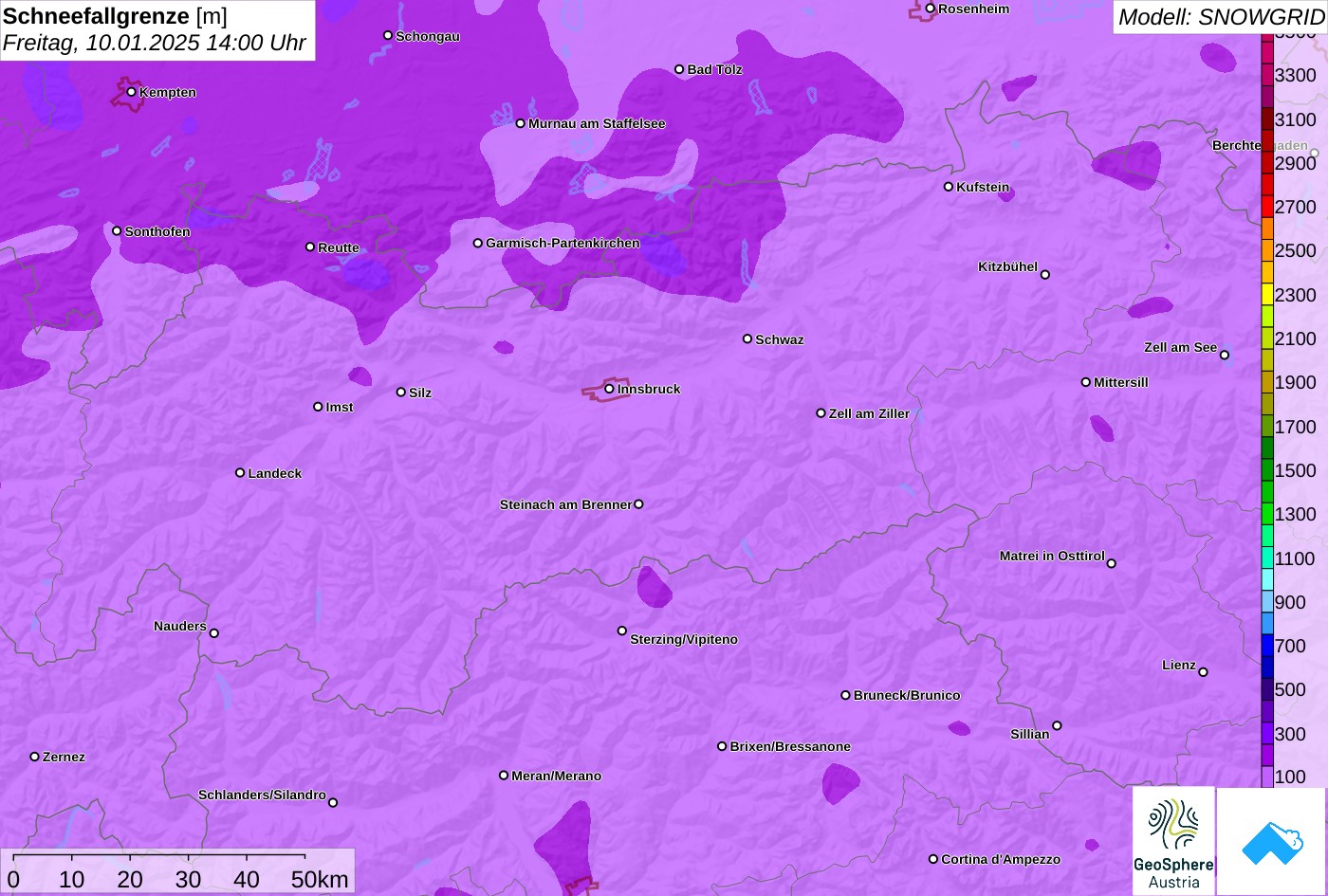Click the Sonthofen location marker
This screenshot has width=1328, height=896.
118,230
